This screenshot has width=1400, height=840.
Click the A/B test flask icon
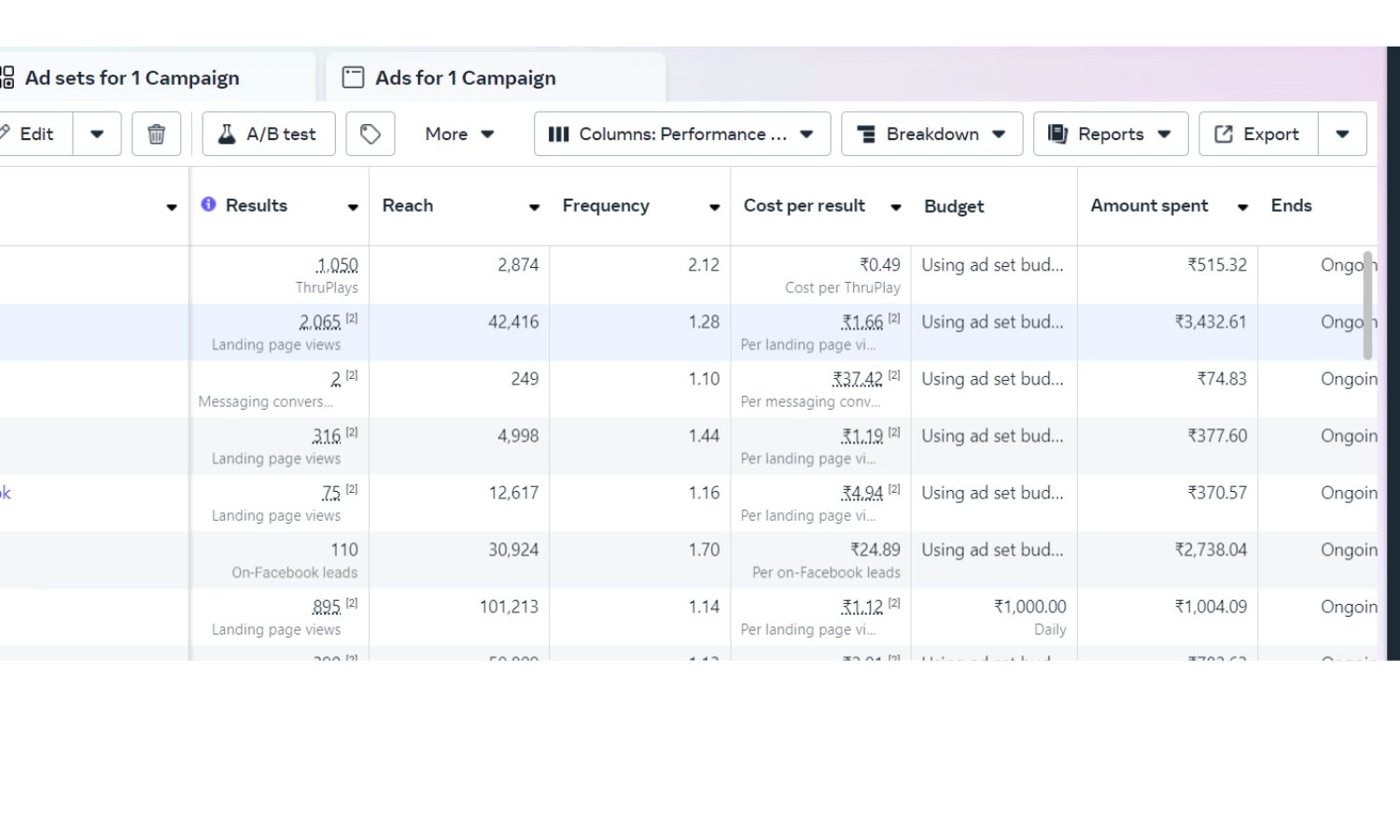226,134
